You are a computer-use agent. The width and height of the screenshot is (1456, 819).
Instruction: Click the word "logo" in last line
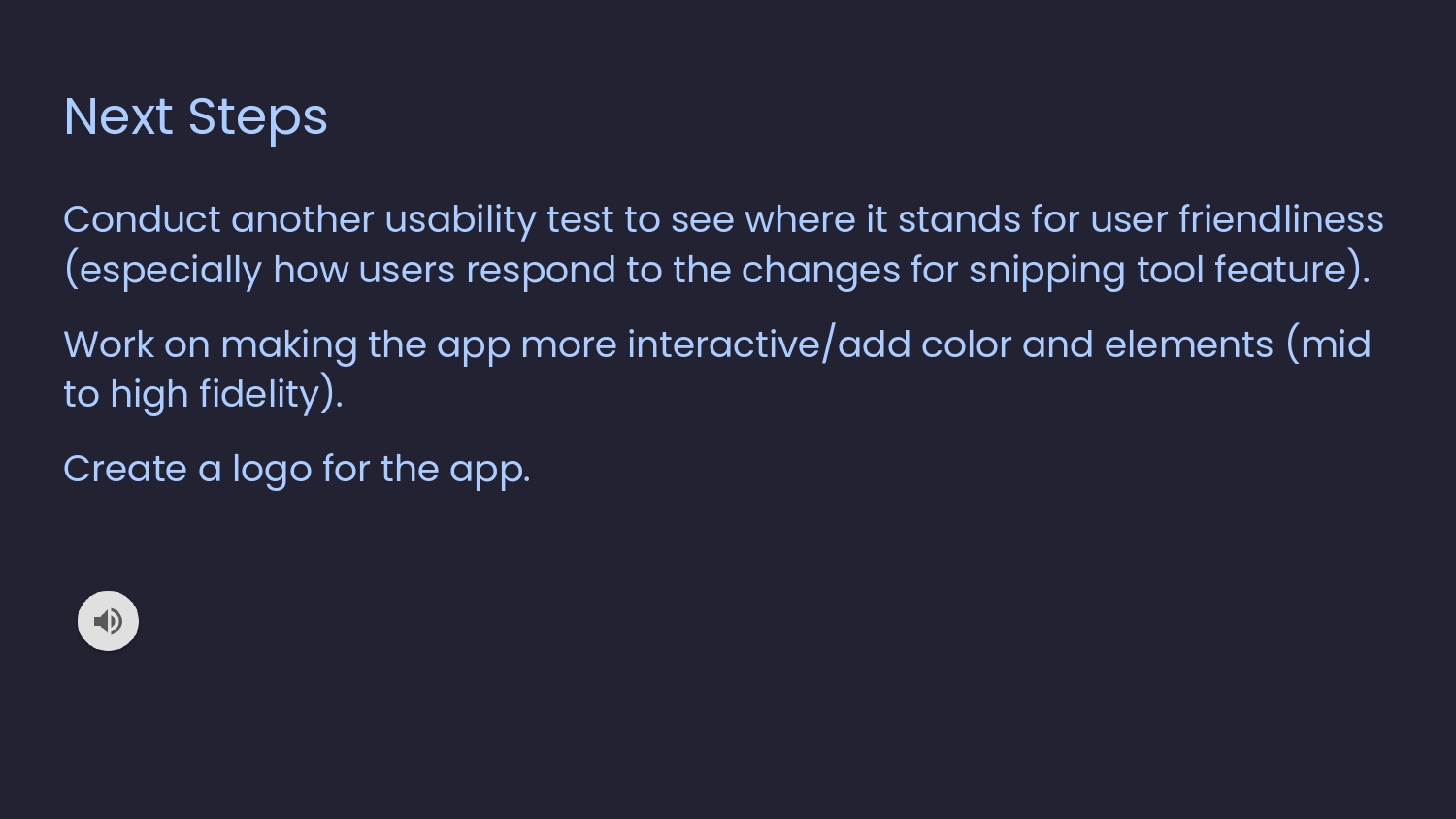[272, 470]
